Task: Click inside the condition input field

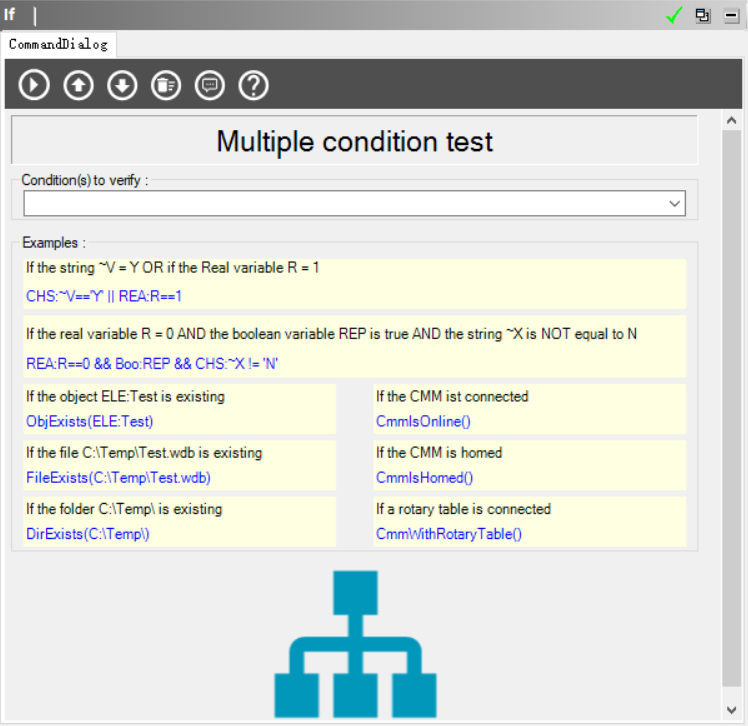Action: [340, 204]
